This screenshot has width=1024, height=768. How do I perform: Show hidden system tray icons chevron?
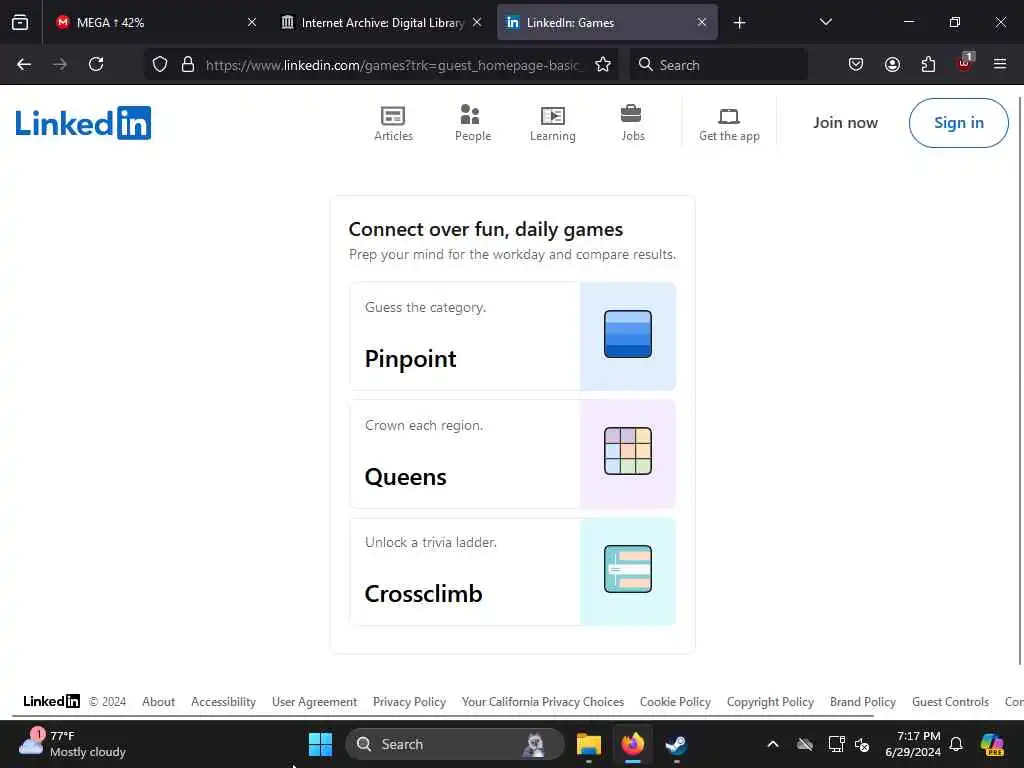tap(773, 744)
